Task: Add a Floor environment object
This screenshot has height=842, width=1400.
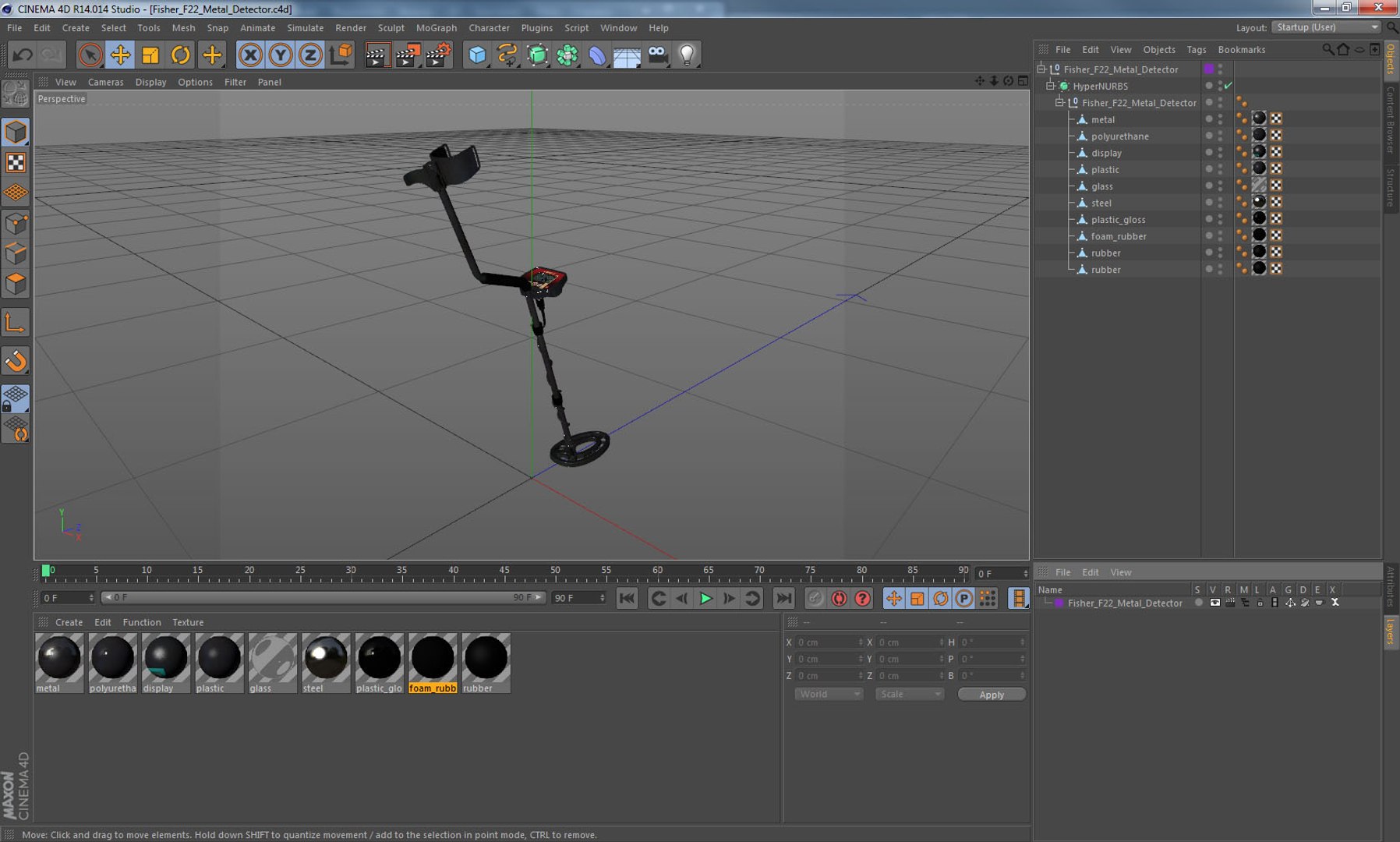Action: [628, 55]
